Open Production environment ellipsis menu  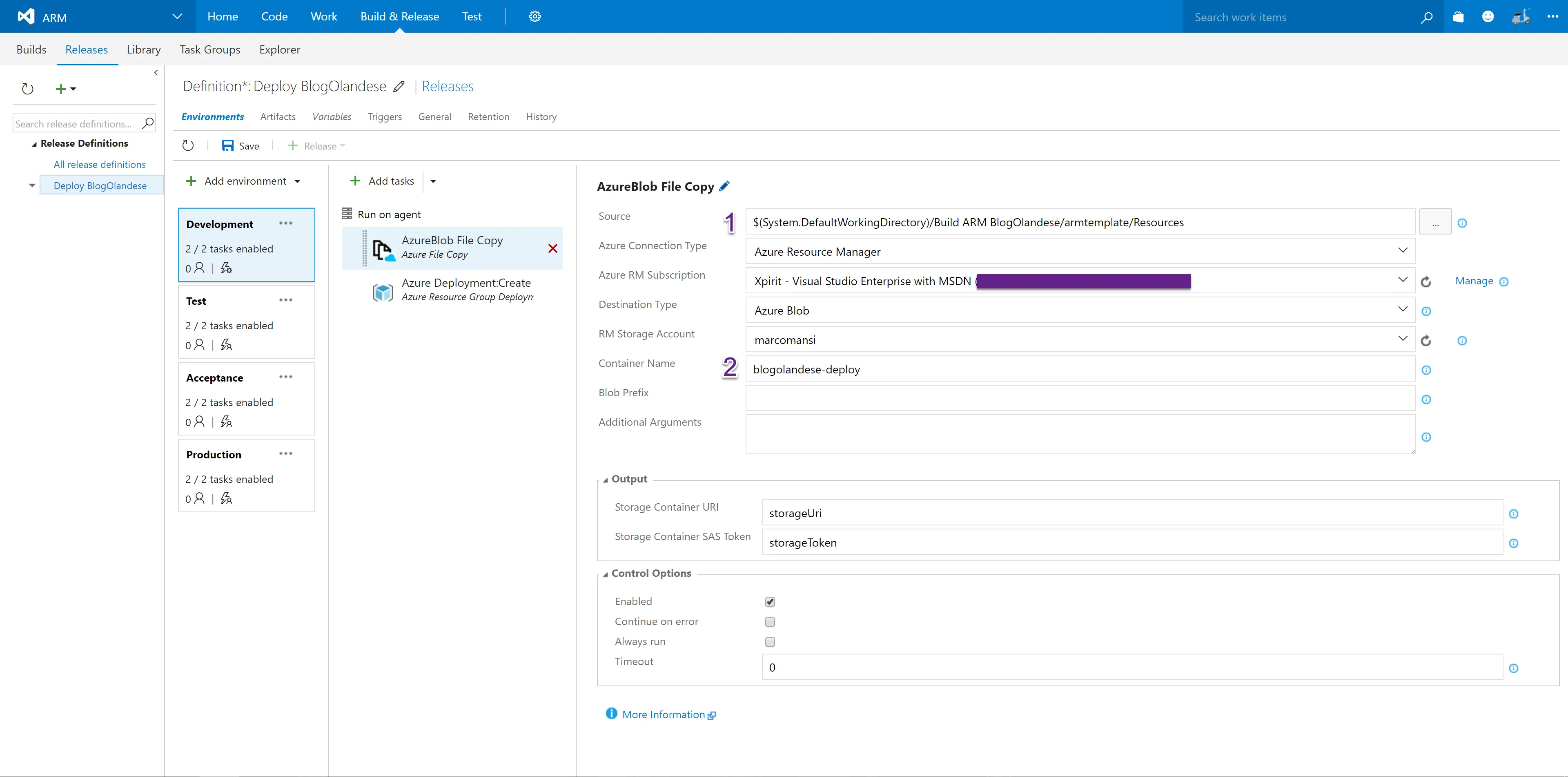point(286,453)
